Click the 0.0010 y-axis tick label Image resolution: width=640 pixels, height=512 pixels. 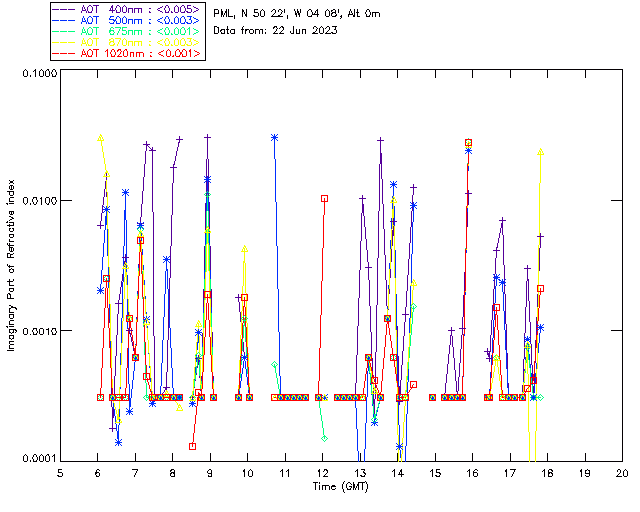point(39,331)
